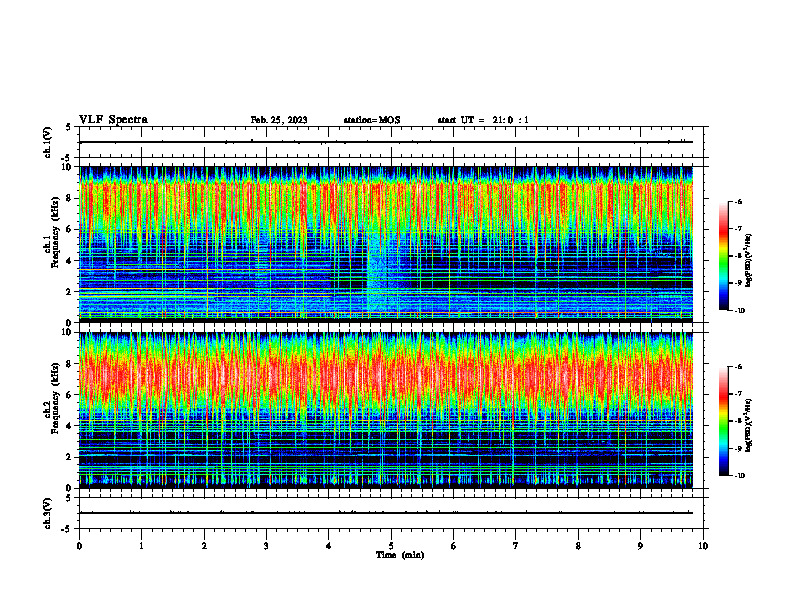
Task: Click the "-7" label on ch.2 color bar
Action: 738,394
